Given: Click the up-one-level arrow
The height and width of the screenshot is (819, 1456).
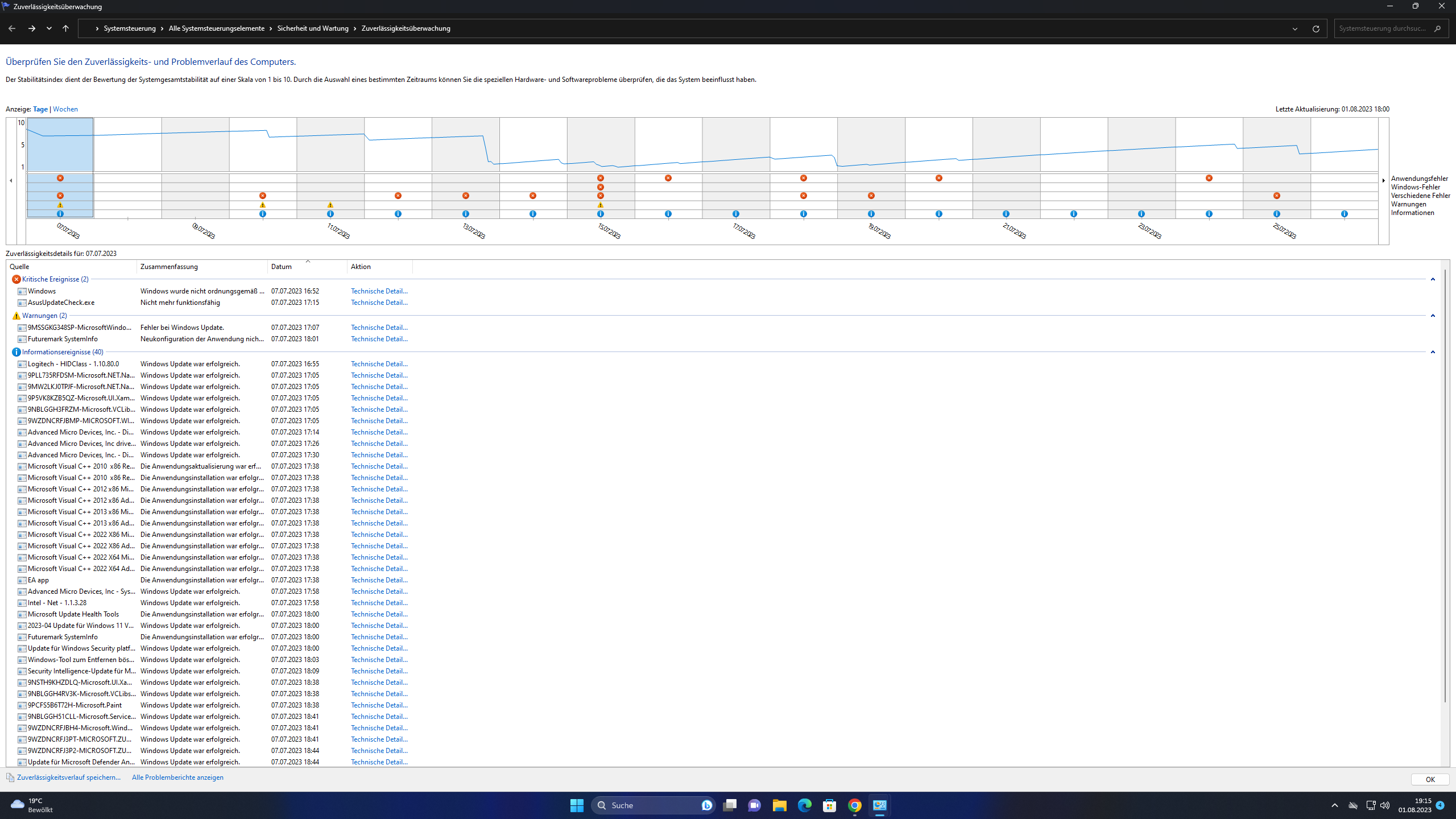Looking at the screenshot, I should (x=66, y=28).
